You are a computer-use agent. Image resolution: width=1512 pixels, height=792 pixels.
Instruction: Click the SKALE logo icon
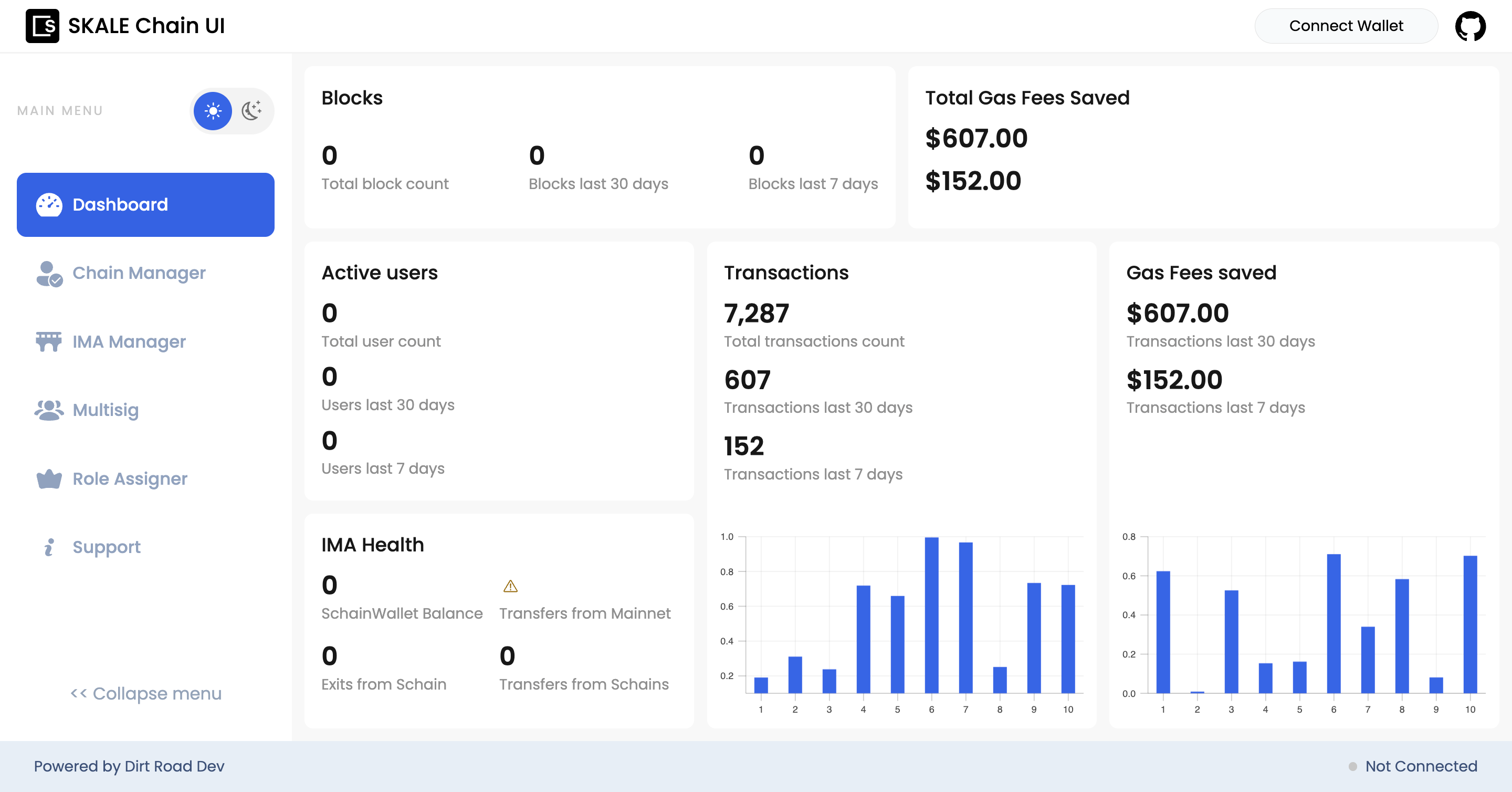(42, 26)
